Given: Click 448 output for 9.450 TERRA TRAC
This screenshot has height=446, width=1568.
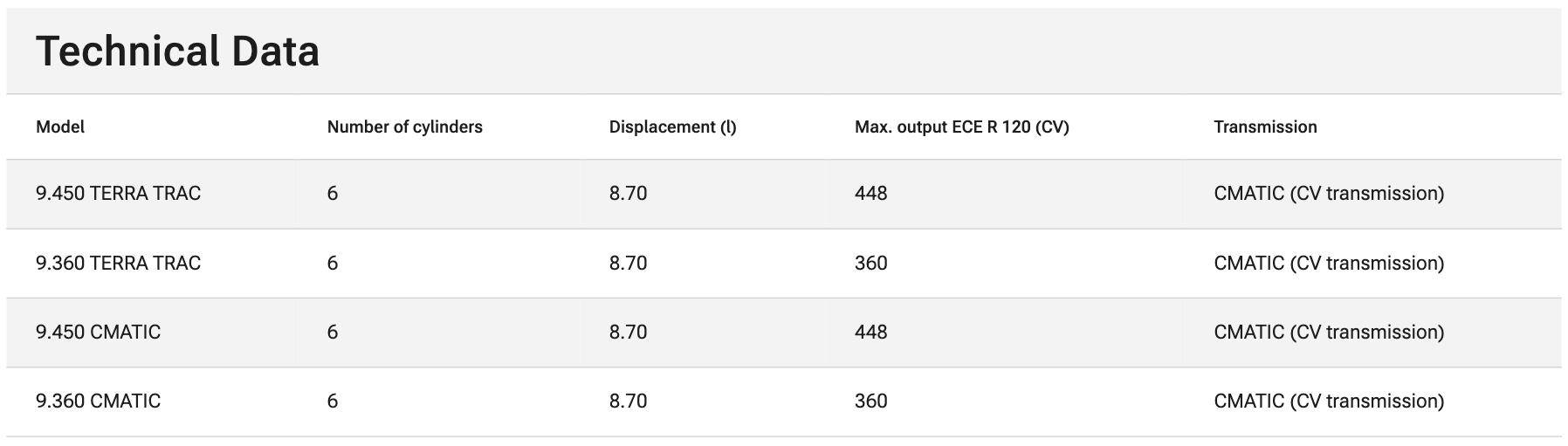Looking at the screenshot, I should coord(870,194).
